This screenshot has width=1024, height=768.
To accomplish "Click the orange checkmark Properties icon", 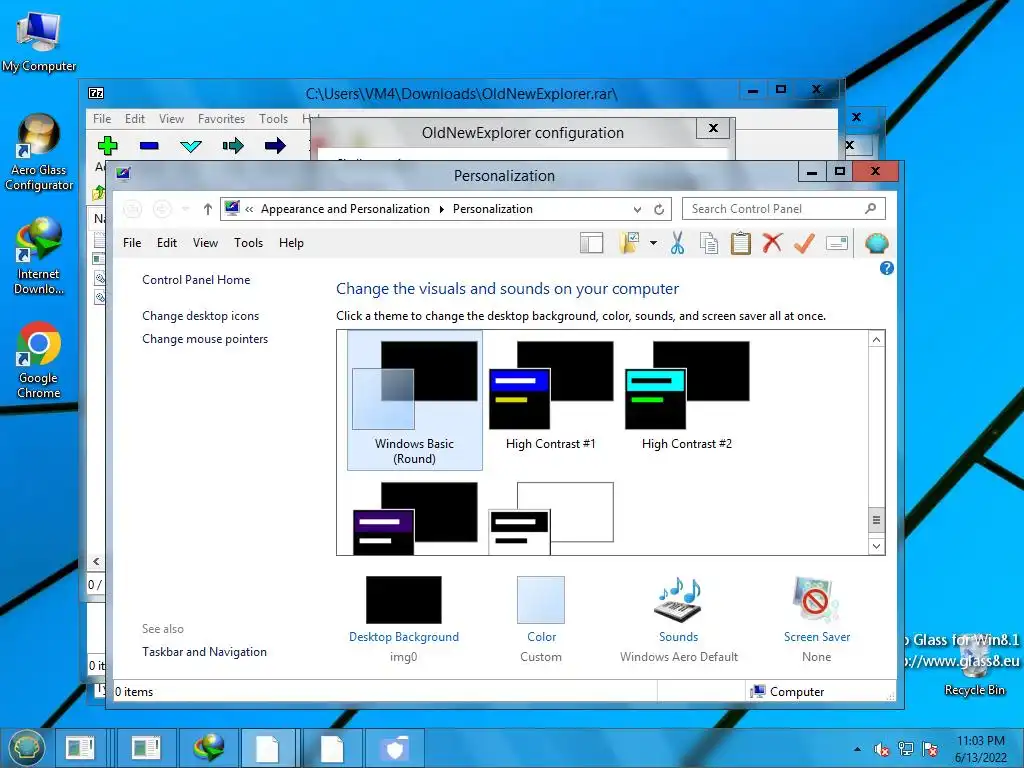I will (x=804, y=244).
